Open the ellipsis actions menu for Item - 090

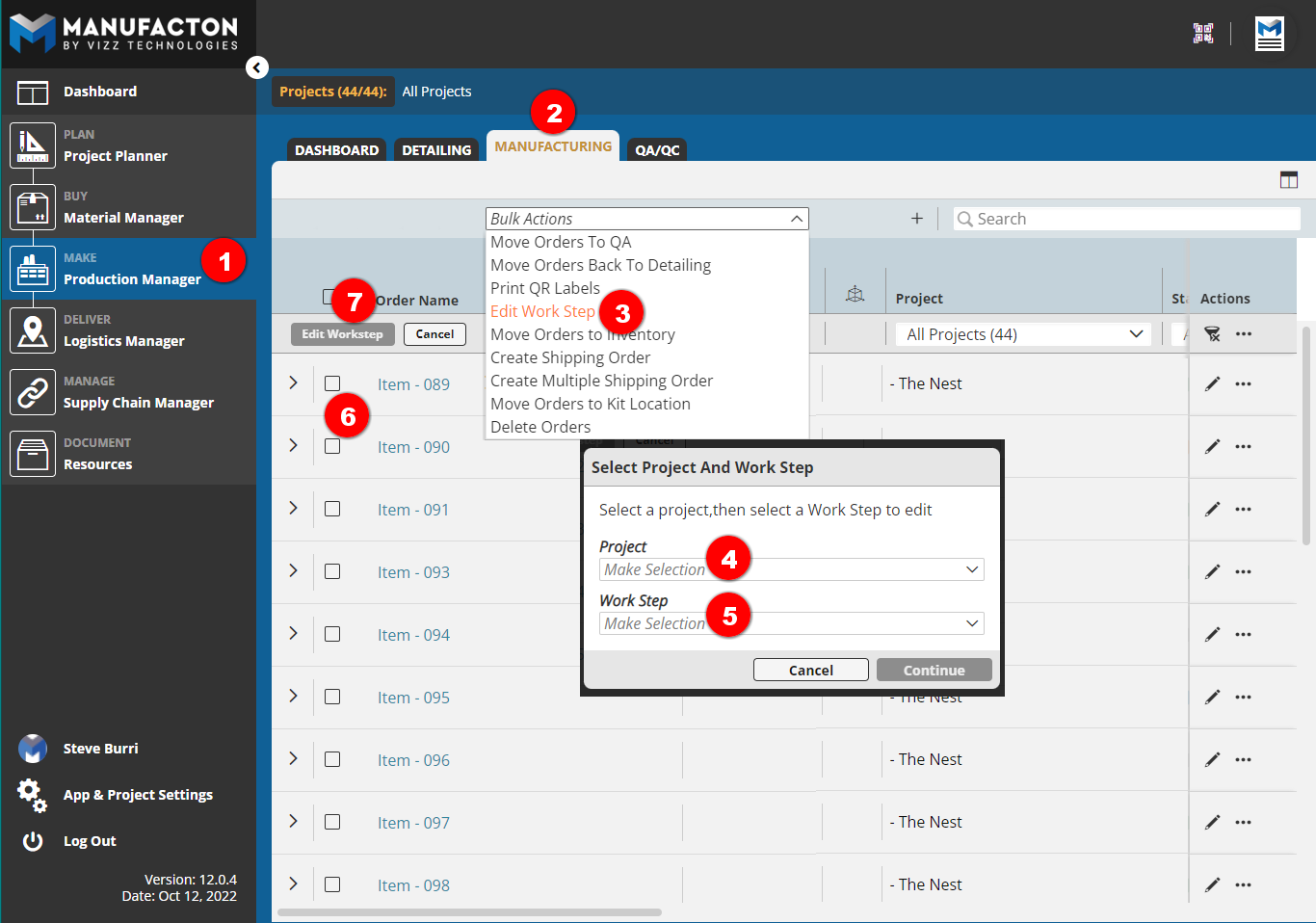[1243, 446]
